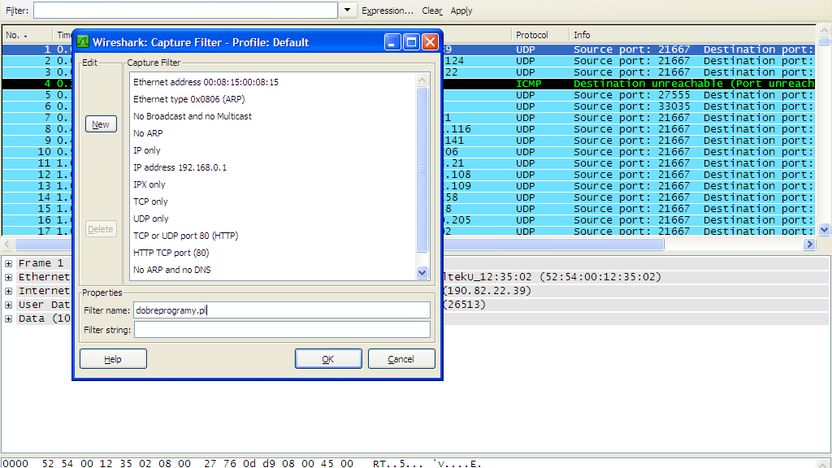The image size is (832, 468).
Task: Select packet with source port 27555
Action: (628, 95)
